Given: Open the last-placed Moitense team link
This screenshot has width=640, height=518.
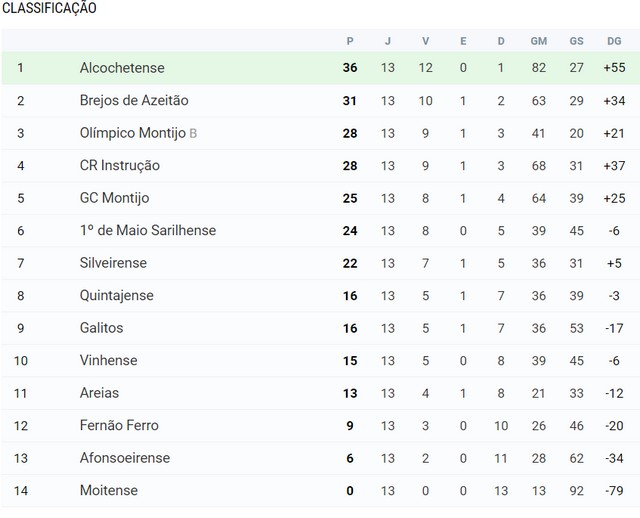Looking at the screenshot, I should (x=109, y=490).
